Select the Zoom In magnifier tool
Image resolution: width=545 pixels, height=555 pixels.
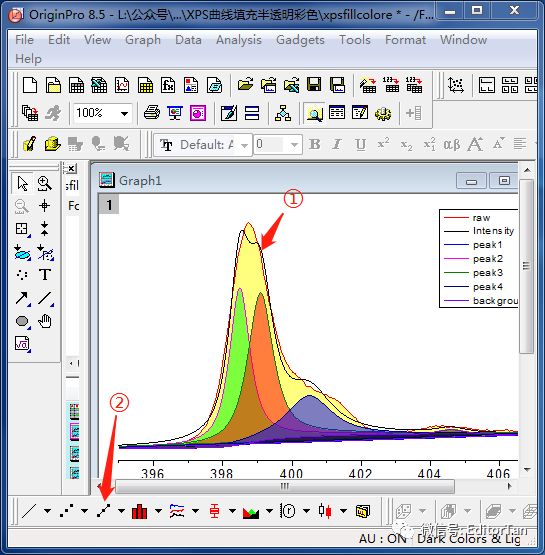(45, 183)
